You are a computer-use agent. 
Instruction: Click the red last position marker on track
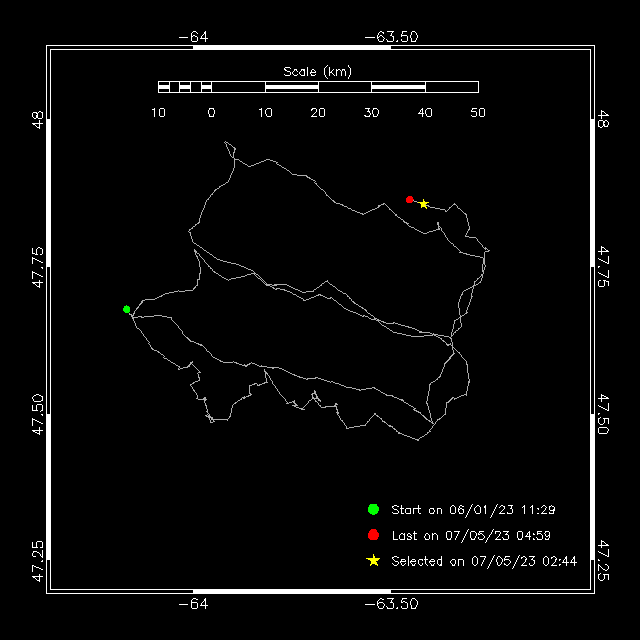point(410,200)
